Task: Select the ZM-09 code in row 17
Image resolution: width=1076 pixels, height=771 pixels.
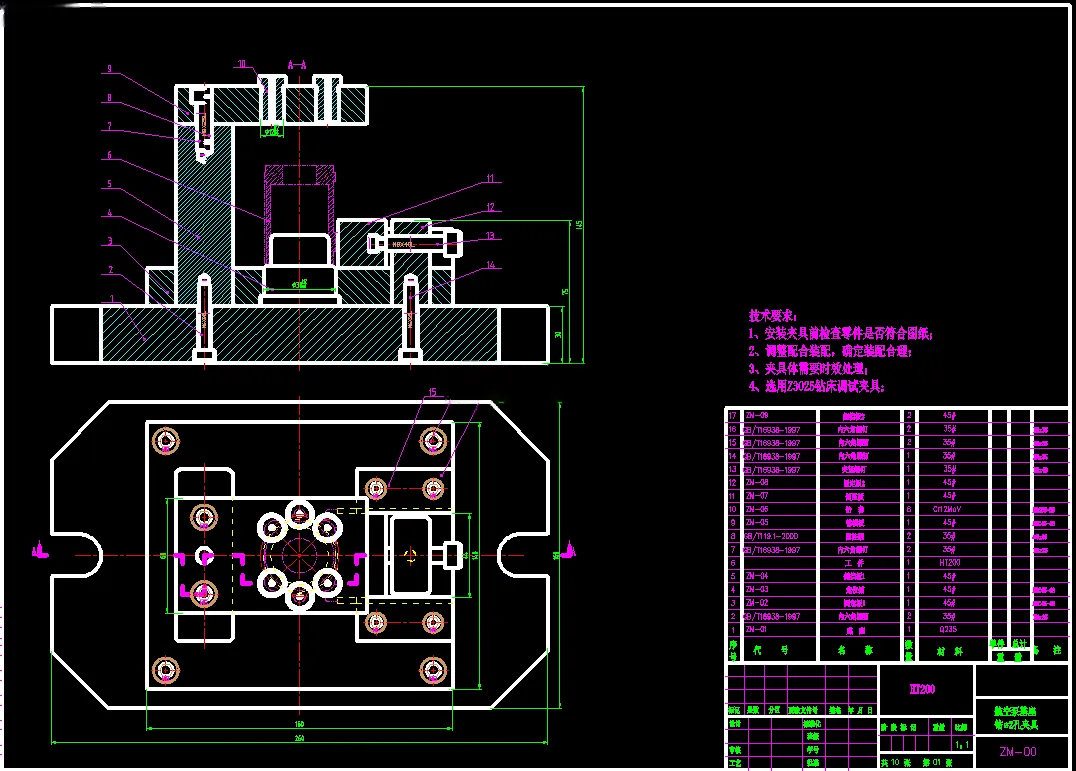Action: click(757, 416)
